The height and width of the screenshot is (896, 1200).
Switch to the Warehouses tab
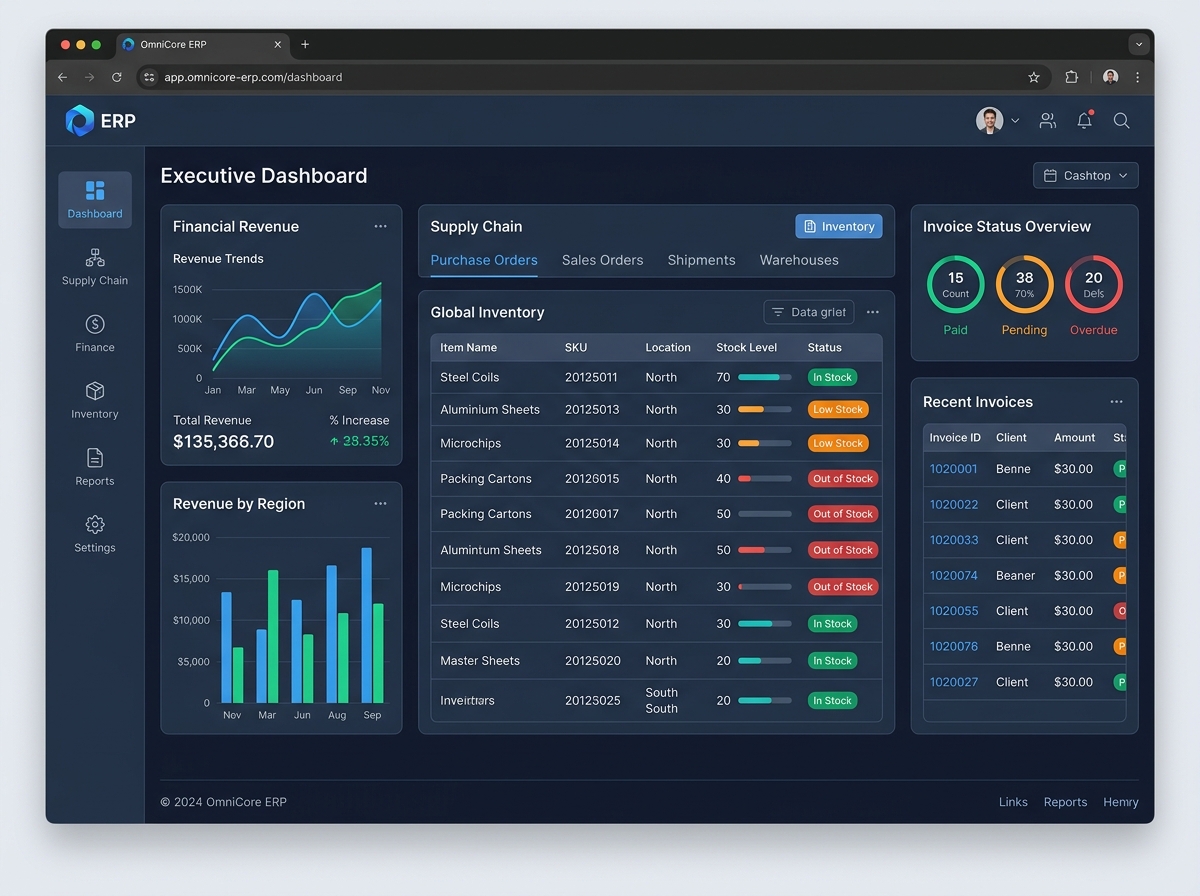point(799,260)
